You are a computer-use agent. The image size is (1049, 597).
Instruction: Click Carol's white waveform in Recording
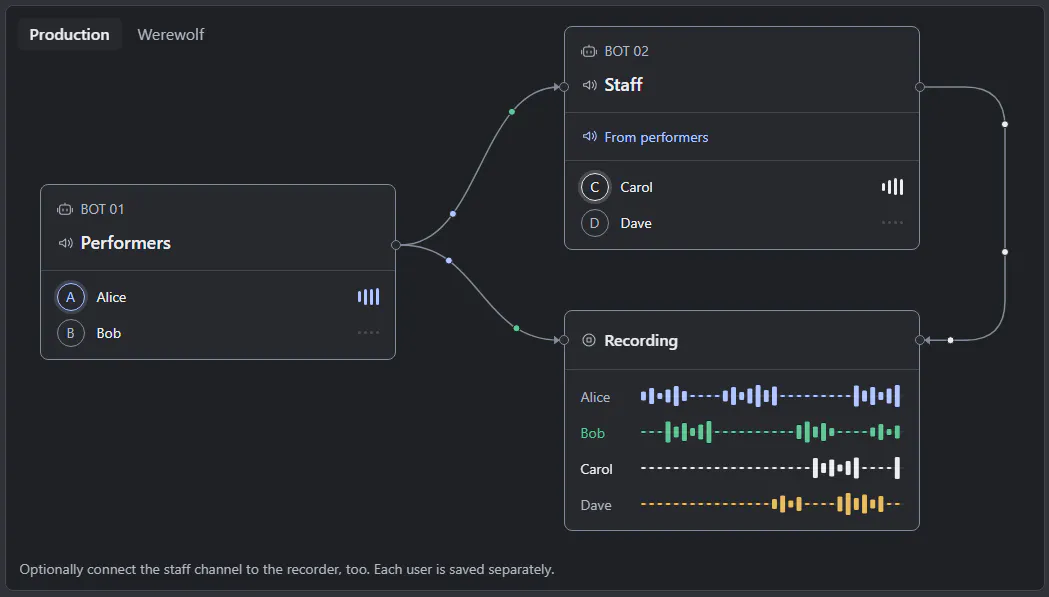(x=770, y=468)
